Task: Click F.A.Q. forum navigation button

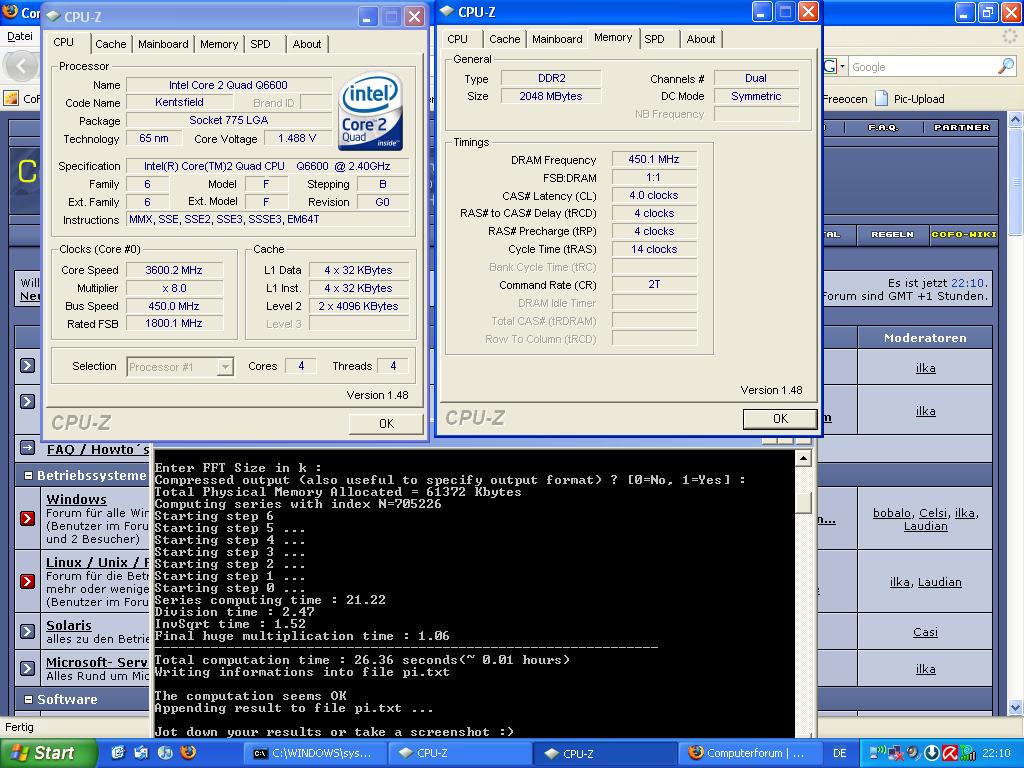Action: coord(883,127)
